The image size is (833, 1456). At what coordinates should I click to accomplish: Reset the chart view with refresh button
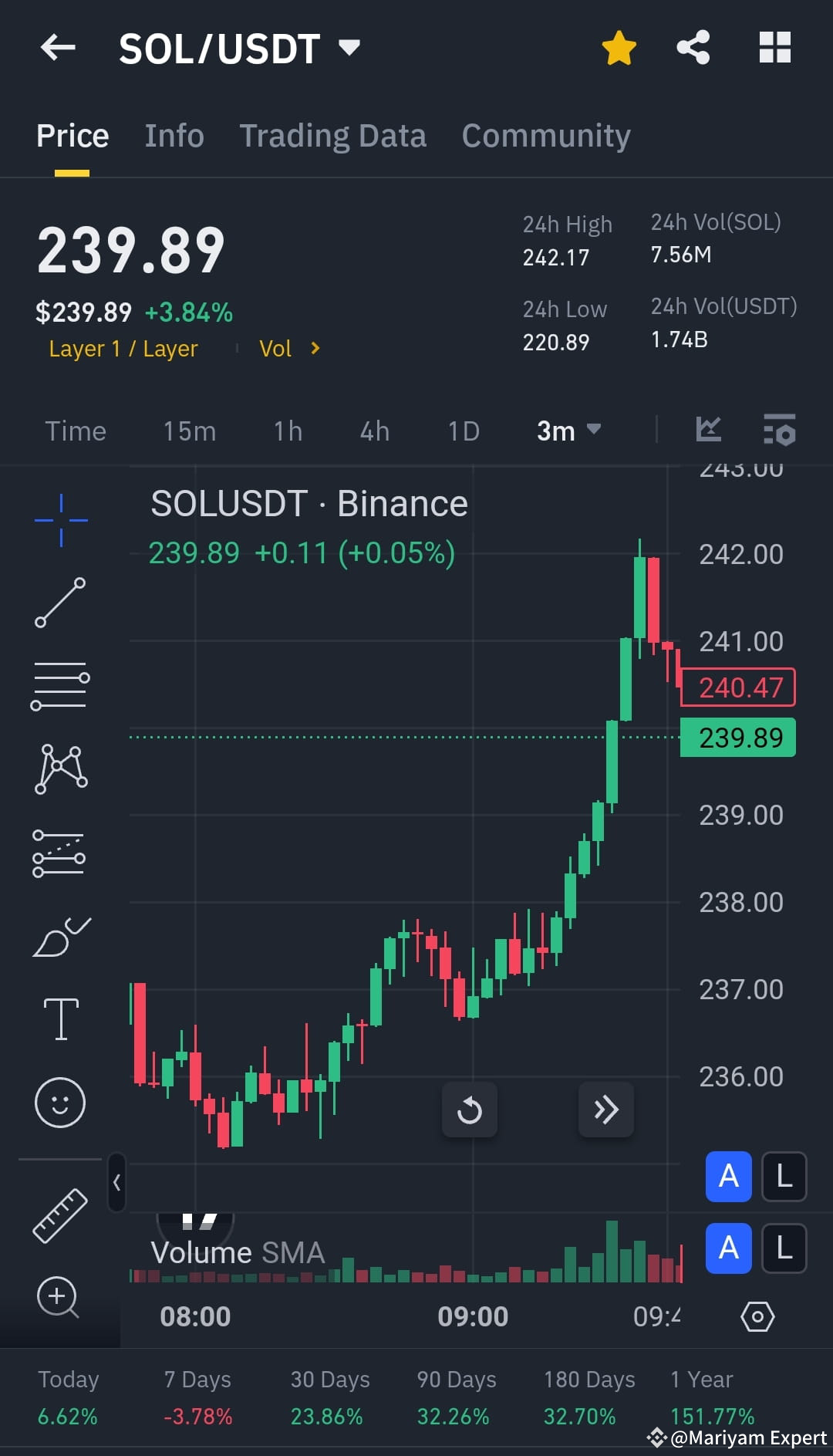pos(470,1110)
